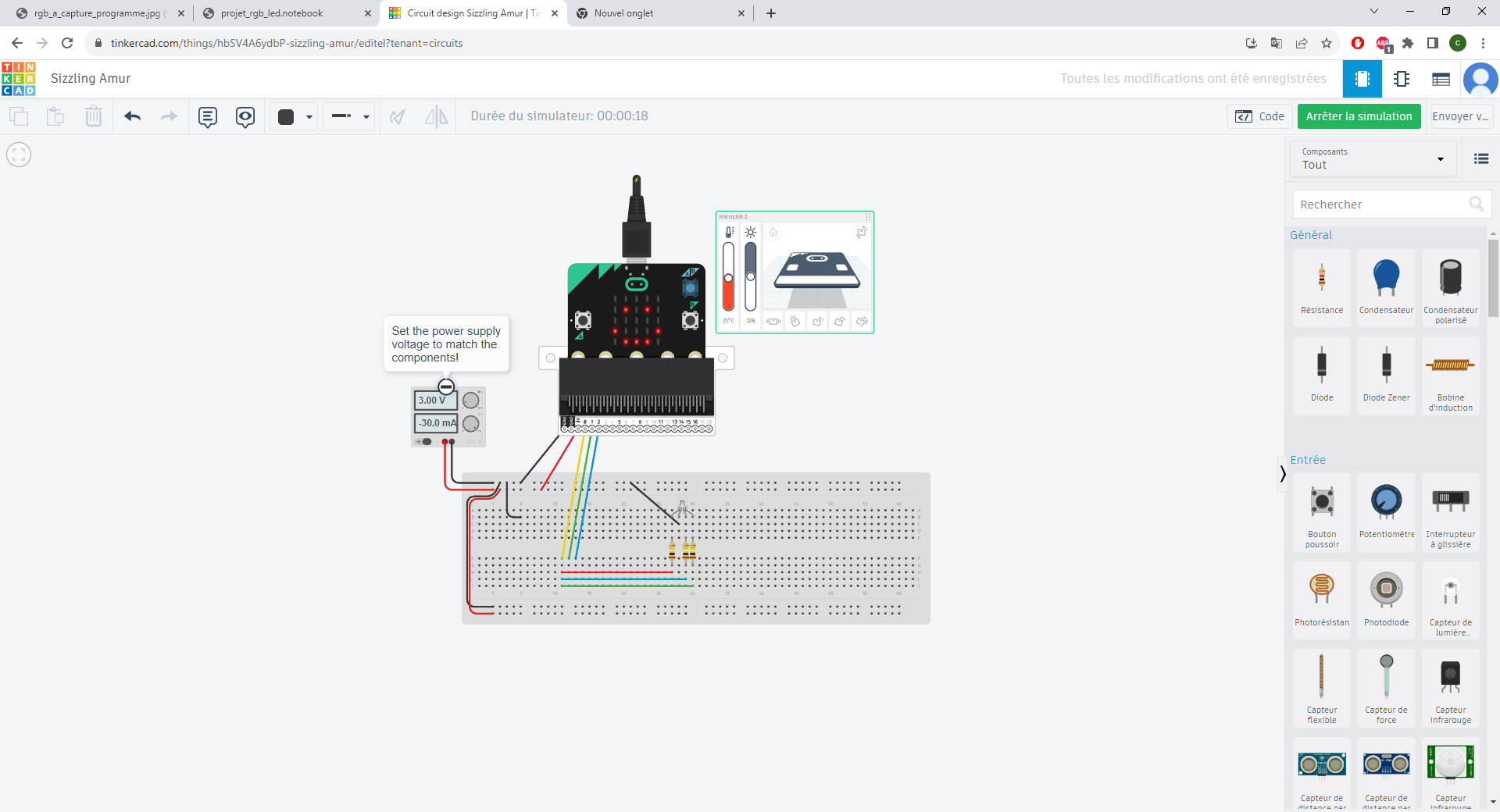Viewport: 1500px width, 812px height.
Task: Click the micro:bit temperature slider
Action: [728, 277]
